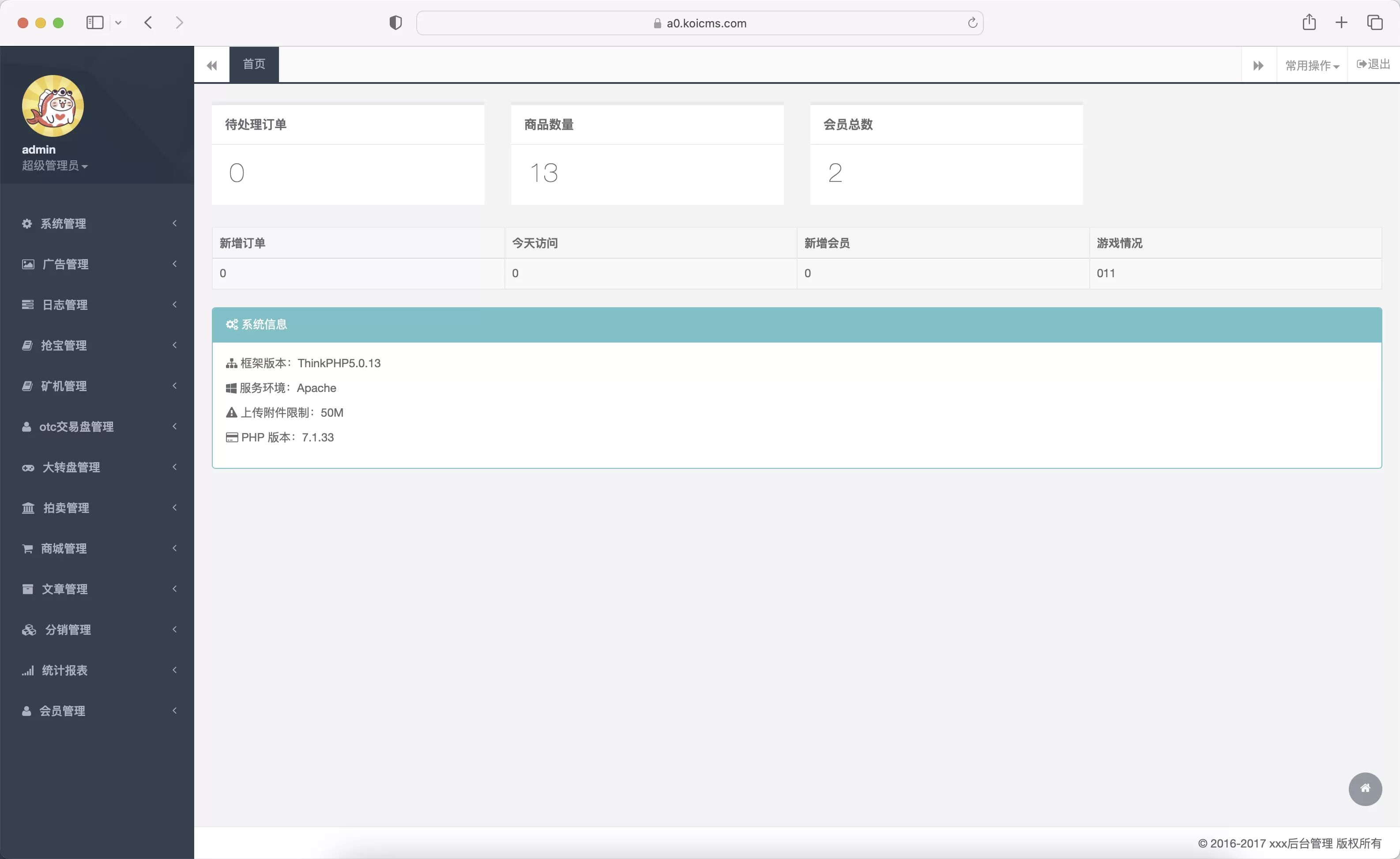The width and height of the screenshot is (1400, 859).
Task: Expand the 日志管理 chevron
Action: tap(174, 305)
